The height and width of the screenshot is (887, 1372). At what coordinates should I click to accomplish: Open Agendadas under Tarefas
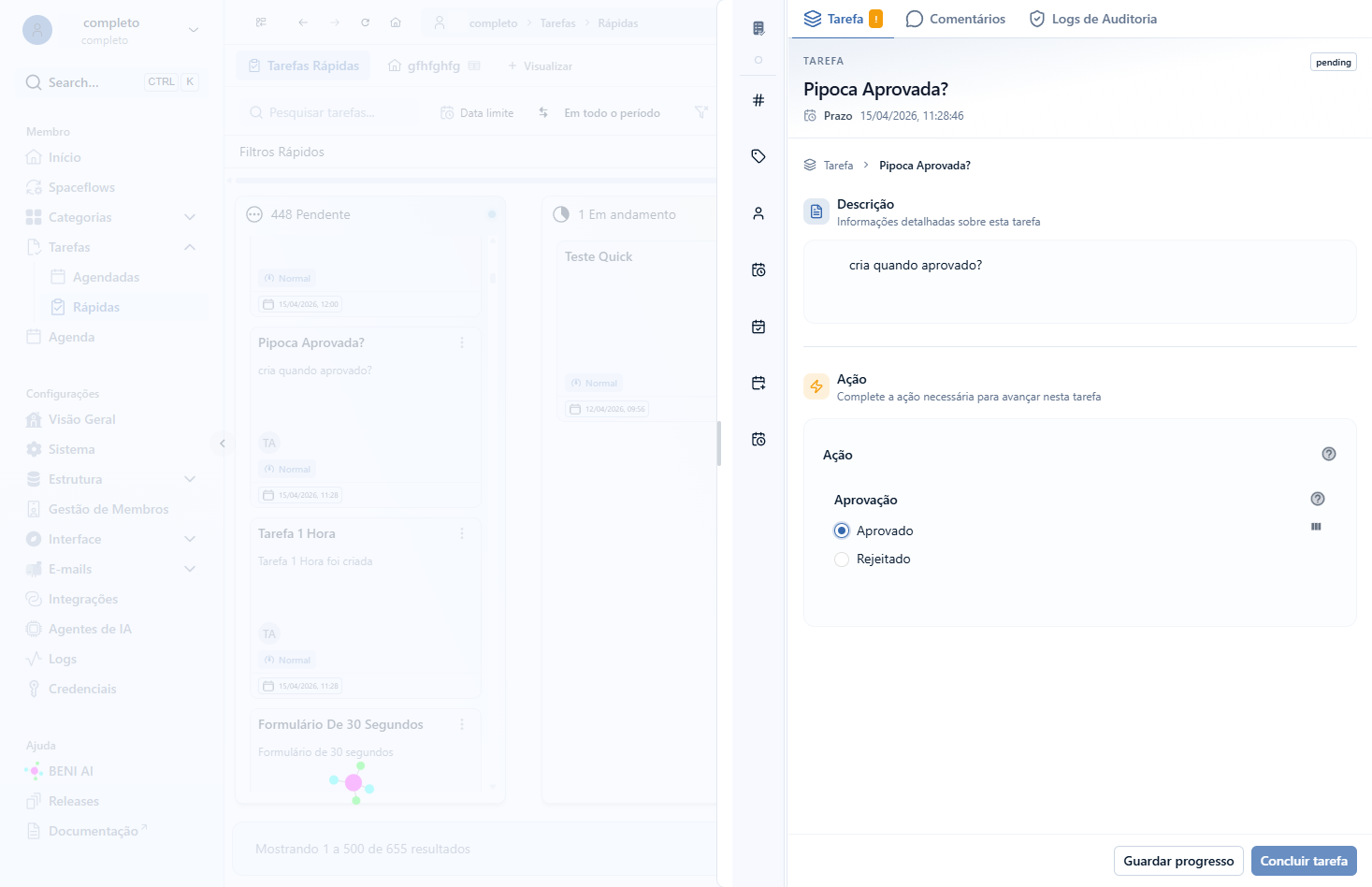pos(106,277)
